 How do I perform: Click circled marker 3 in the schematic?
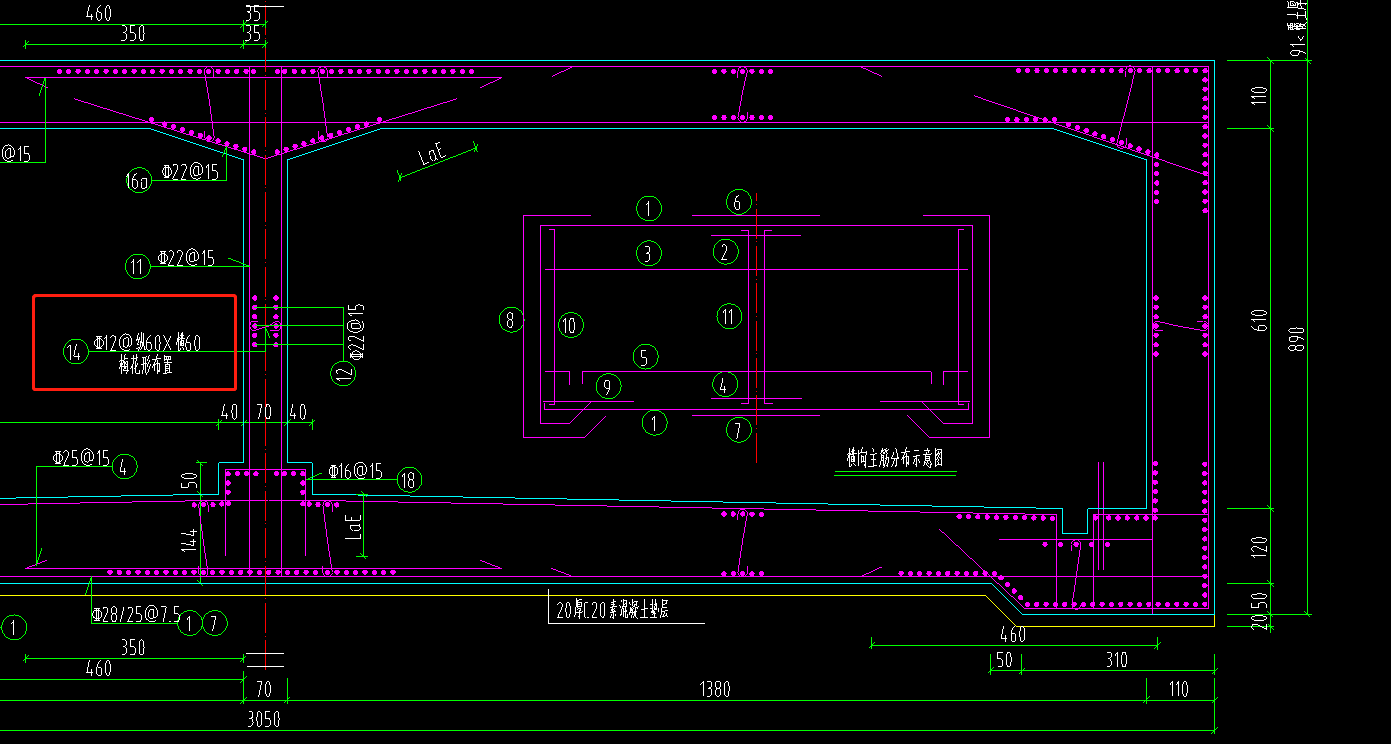[x=648, y=253]
